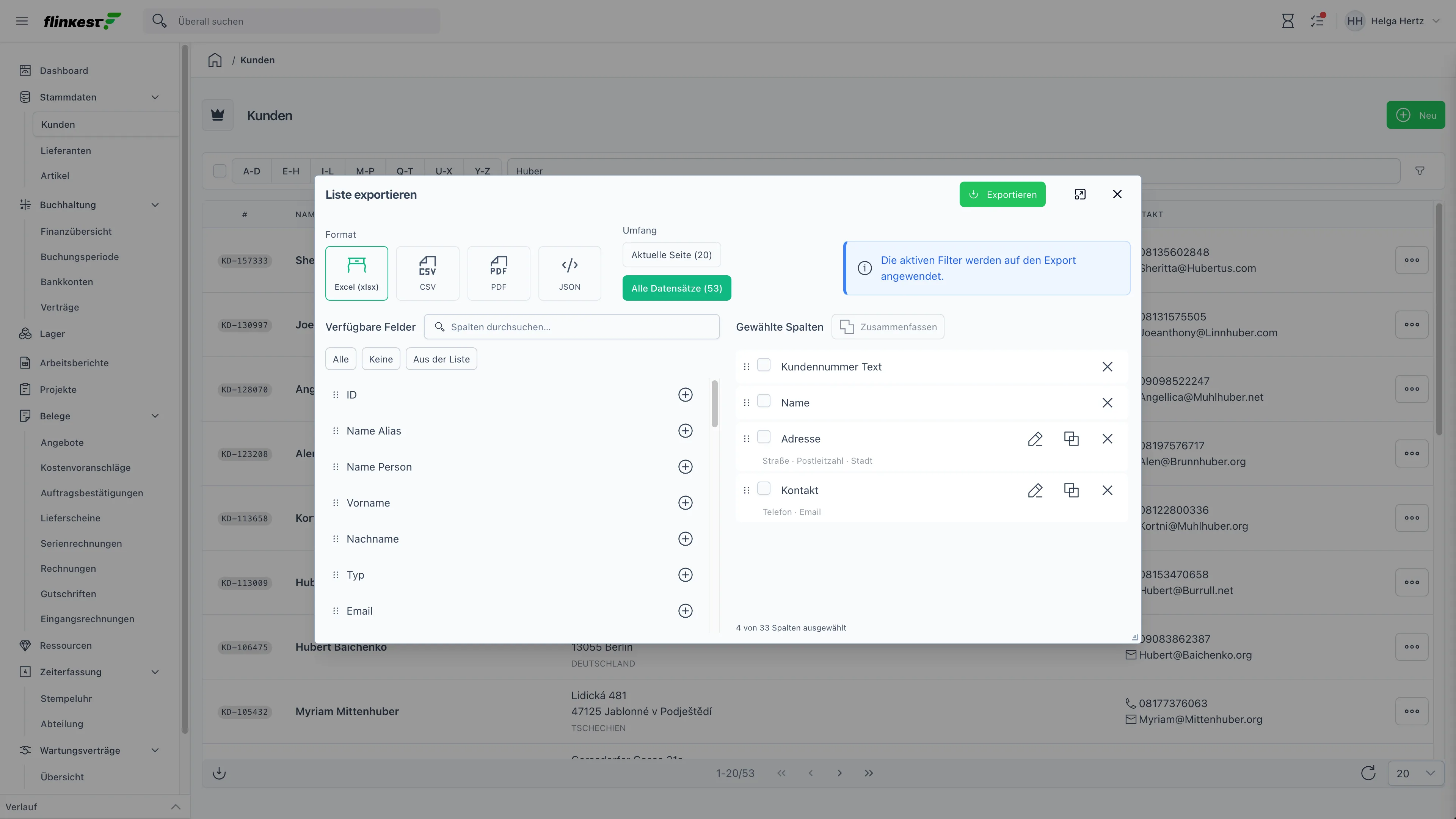Image resolution: width=1456 pixels, height=819 pixels.
Task: Add the Email field to export
Action: point(685,610)
